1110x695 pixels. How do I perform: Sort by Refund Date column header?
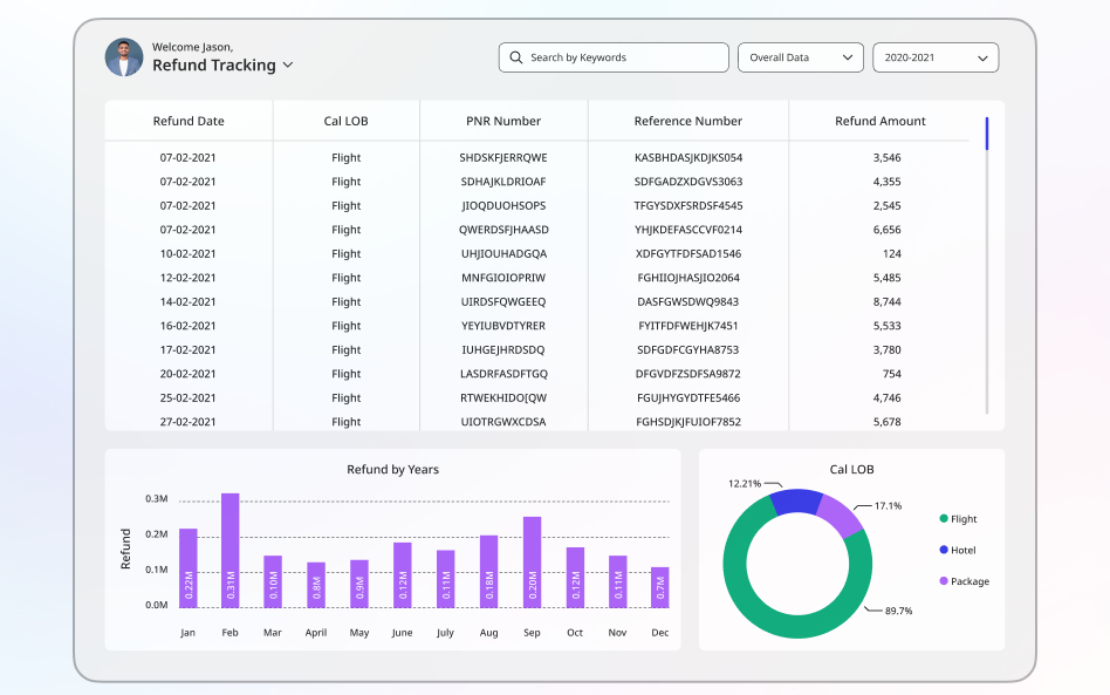pos(188,121)
